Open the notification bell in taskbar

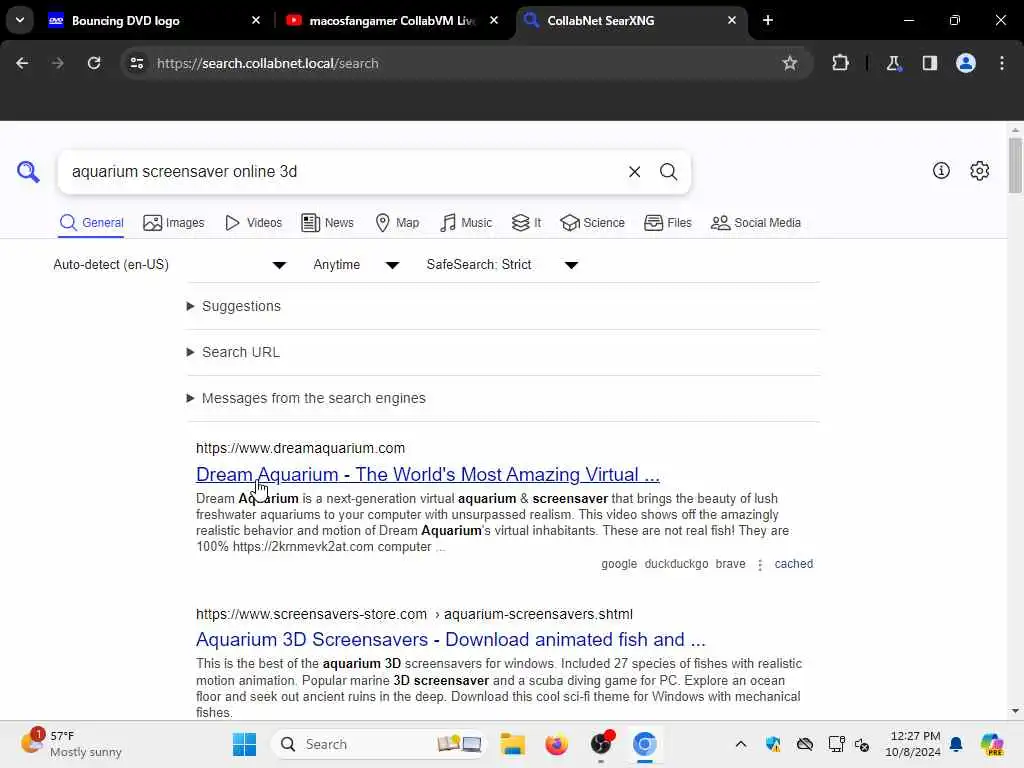956,744
